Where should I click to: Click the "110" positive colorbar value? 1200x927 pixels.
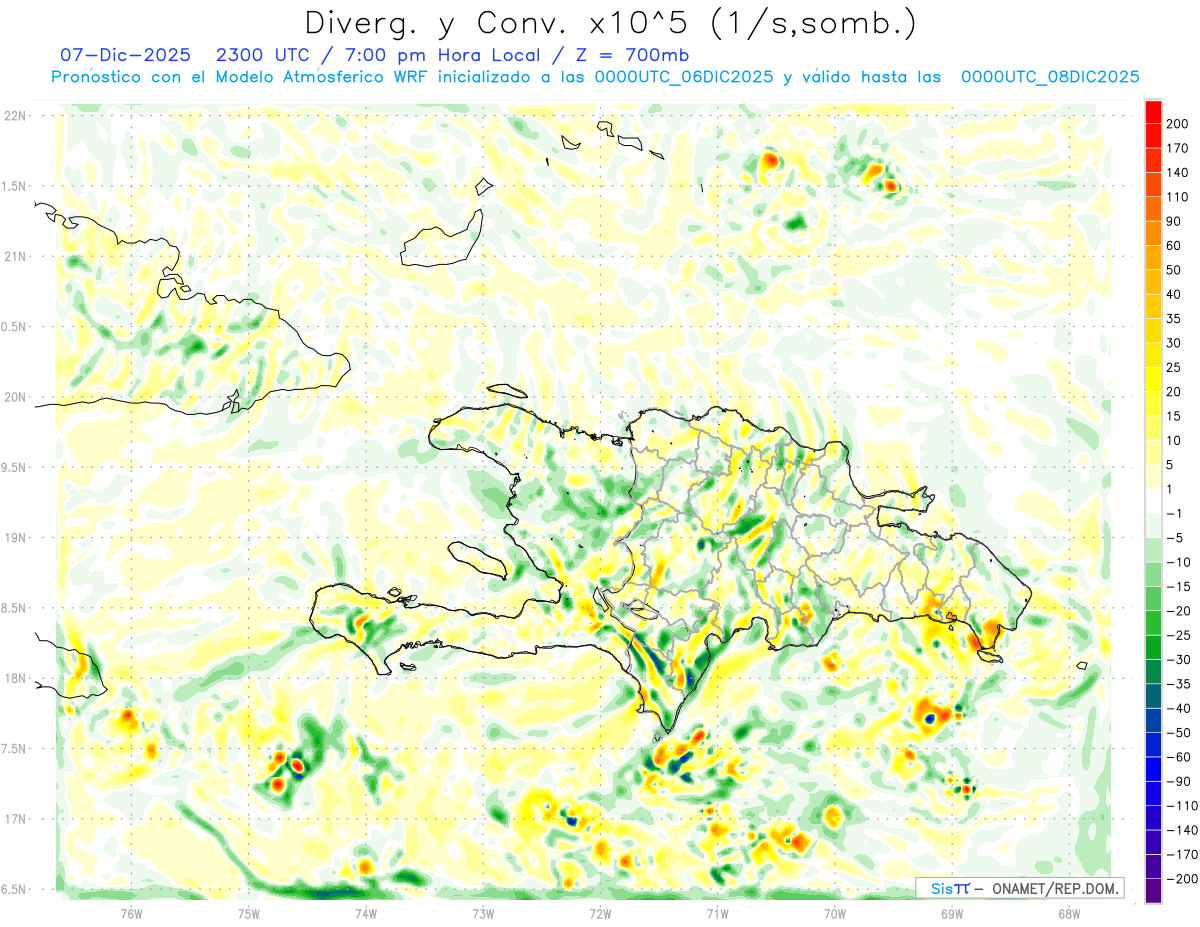click(x=1178, y=197)
